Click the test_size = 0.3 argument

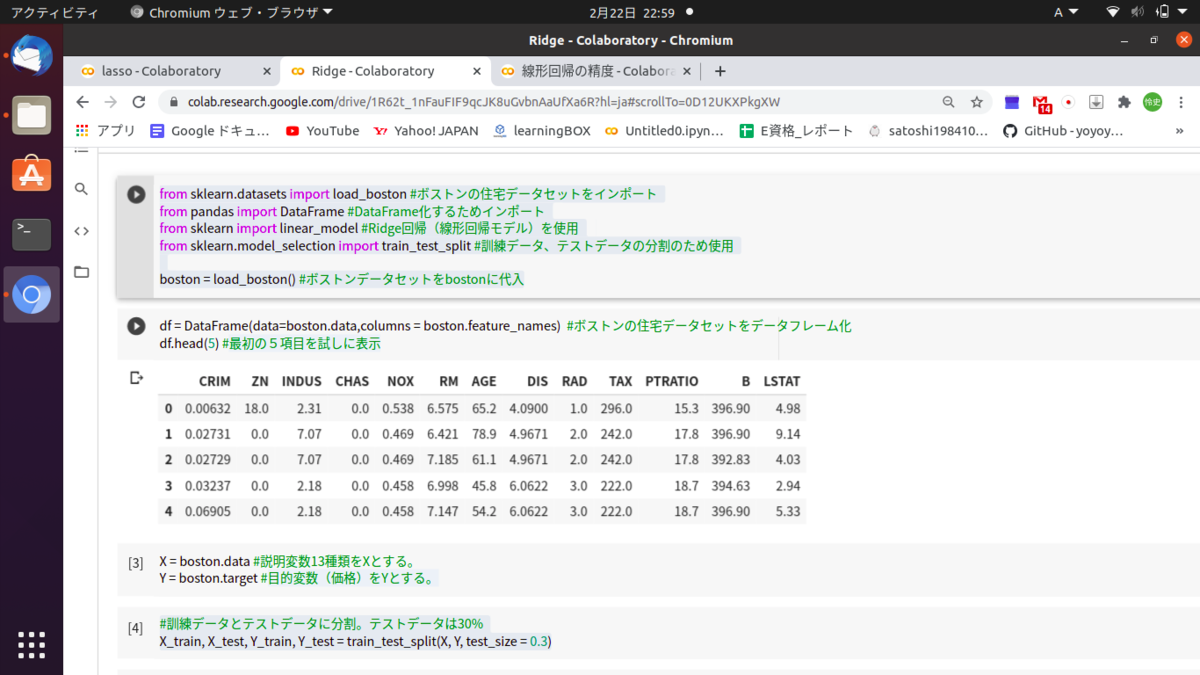[508, 640]
